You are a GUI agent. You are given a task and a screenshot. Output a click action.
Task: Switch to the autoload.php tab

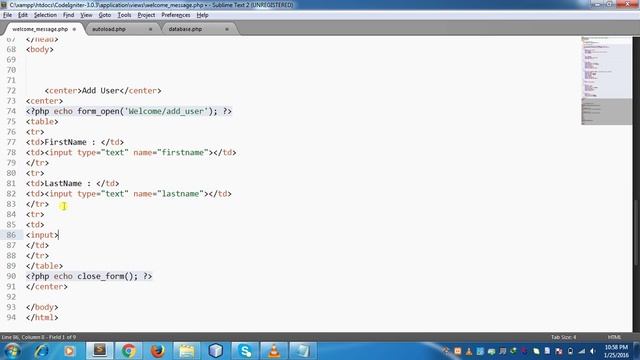(x=109, y=29)
